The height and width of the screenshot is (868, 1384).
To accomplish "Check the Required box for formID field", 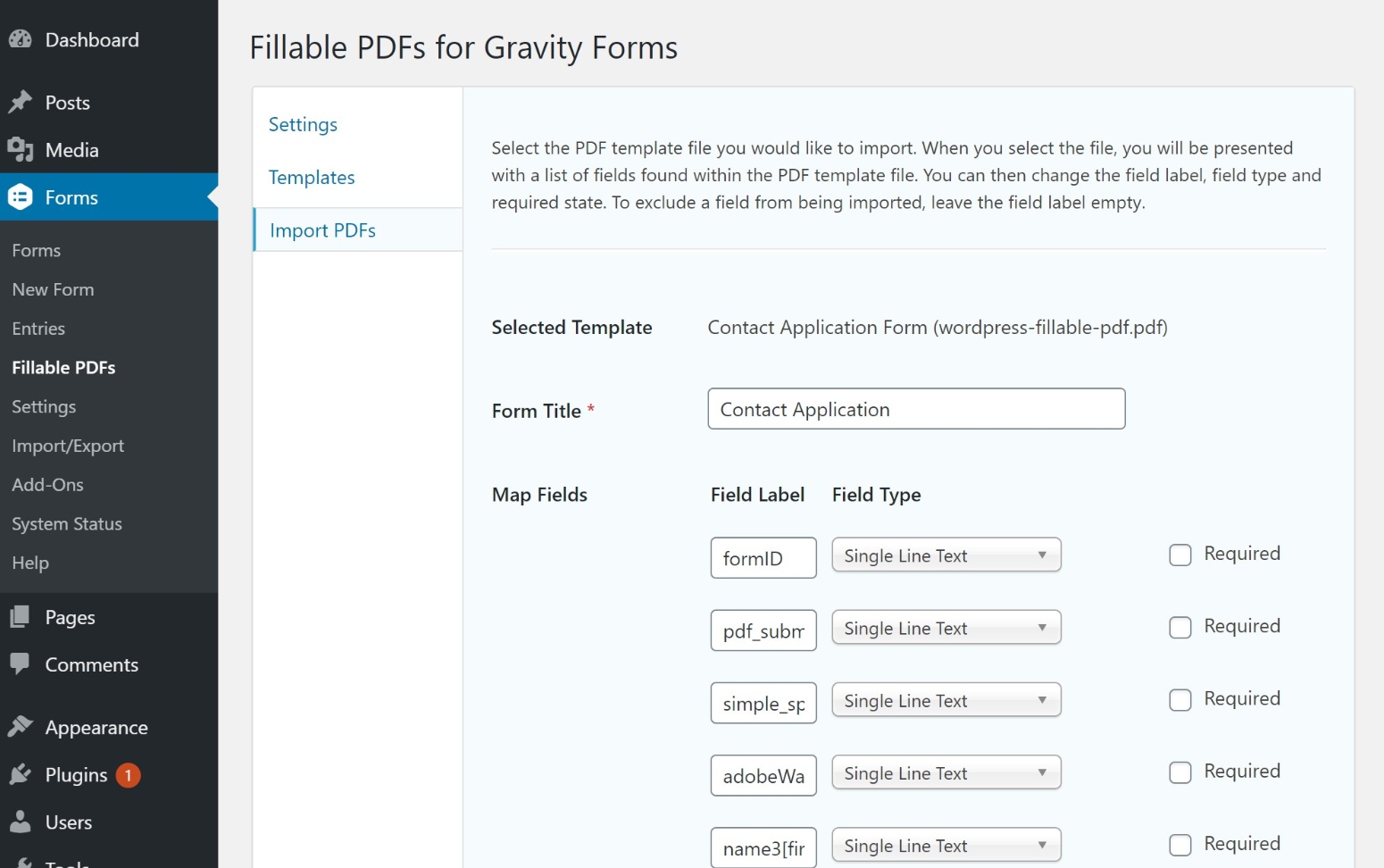I will [1180, 555].
